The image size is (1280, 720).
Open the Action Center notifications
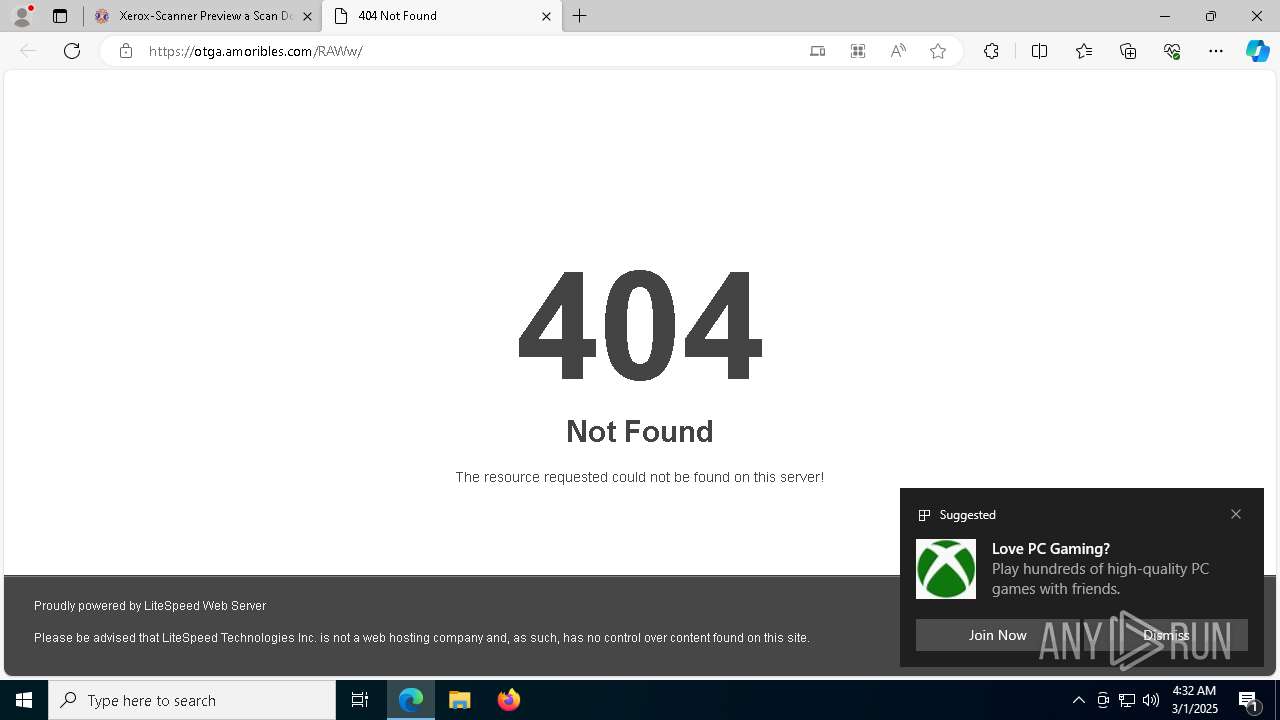(x=1249, y=700)
